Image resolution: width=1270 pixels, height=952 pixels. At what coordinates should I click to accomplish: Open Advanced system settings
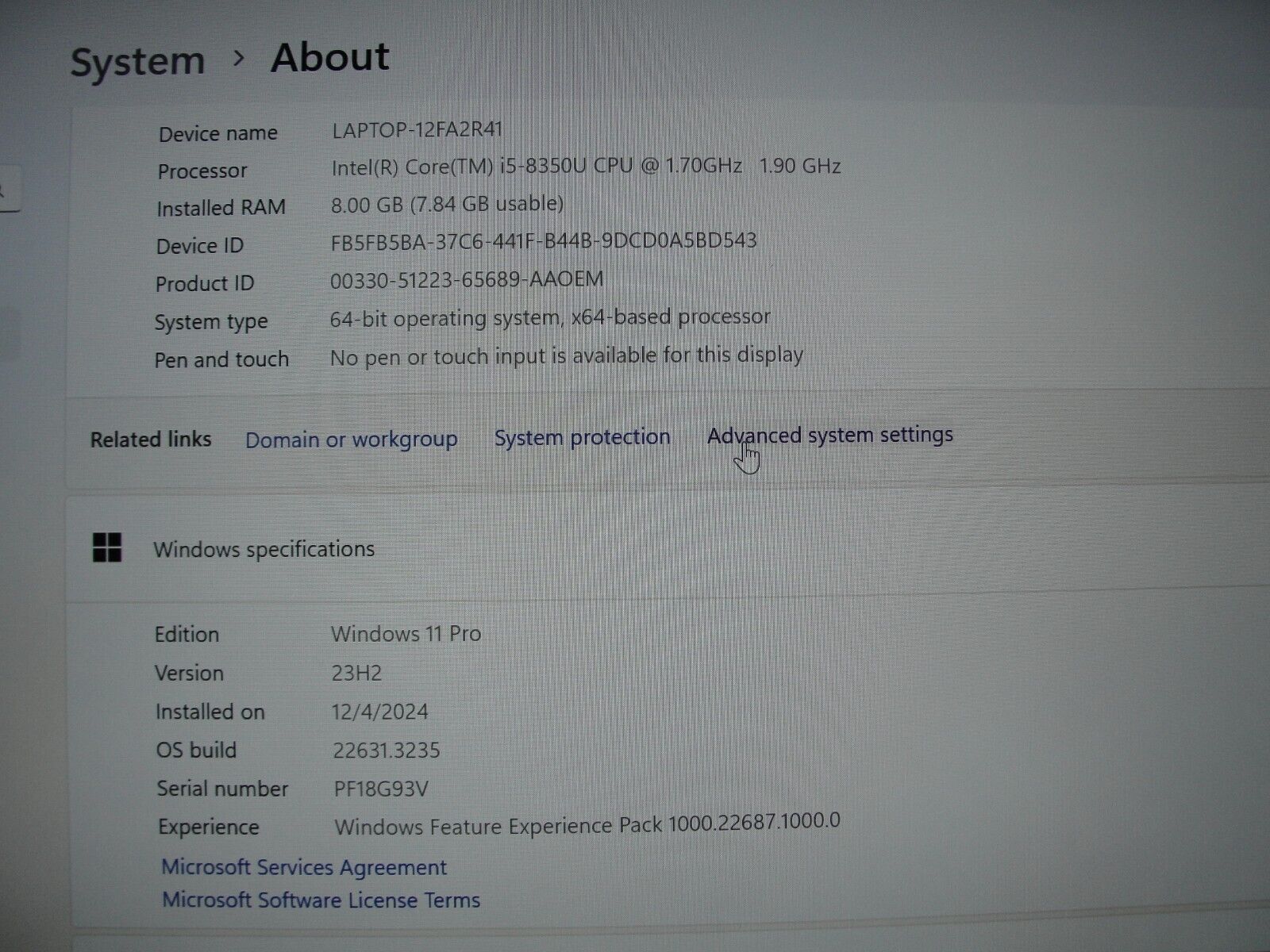point(829,435)
